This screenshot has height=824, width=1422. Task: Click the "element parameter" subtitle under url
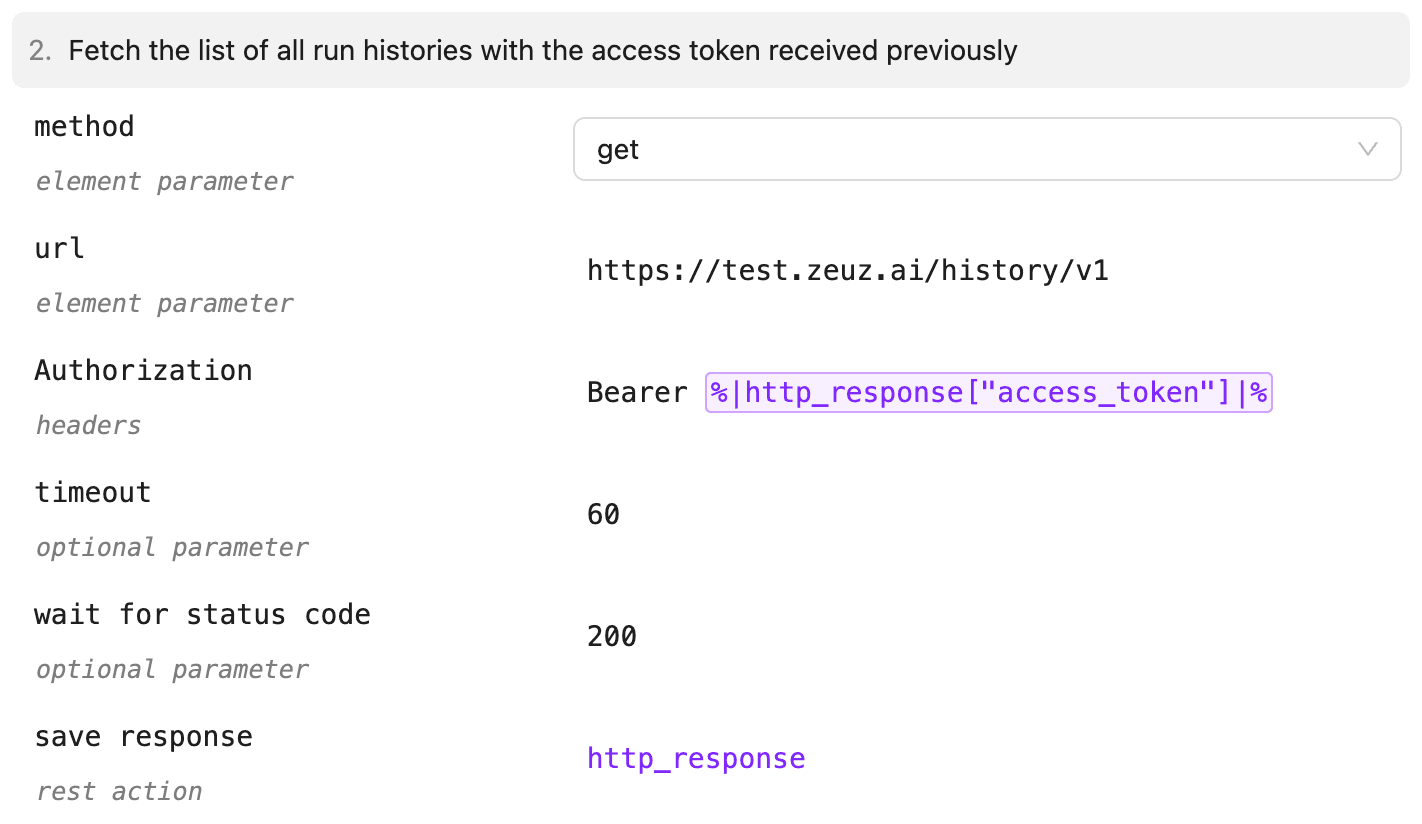tap(164, 303)
